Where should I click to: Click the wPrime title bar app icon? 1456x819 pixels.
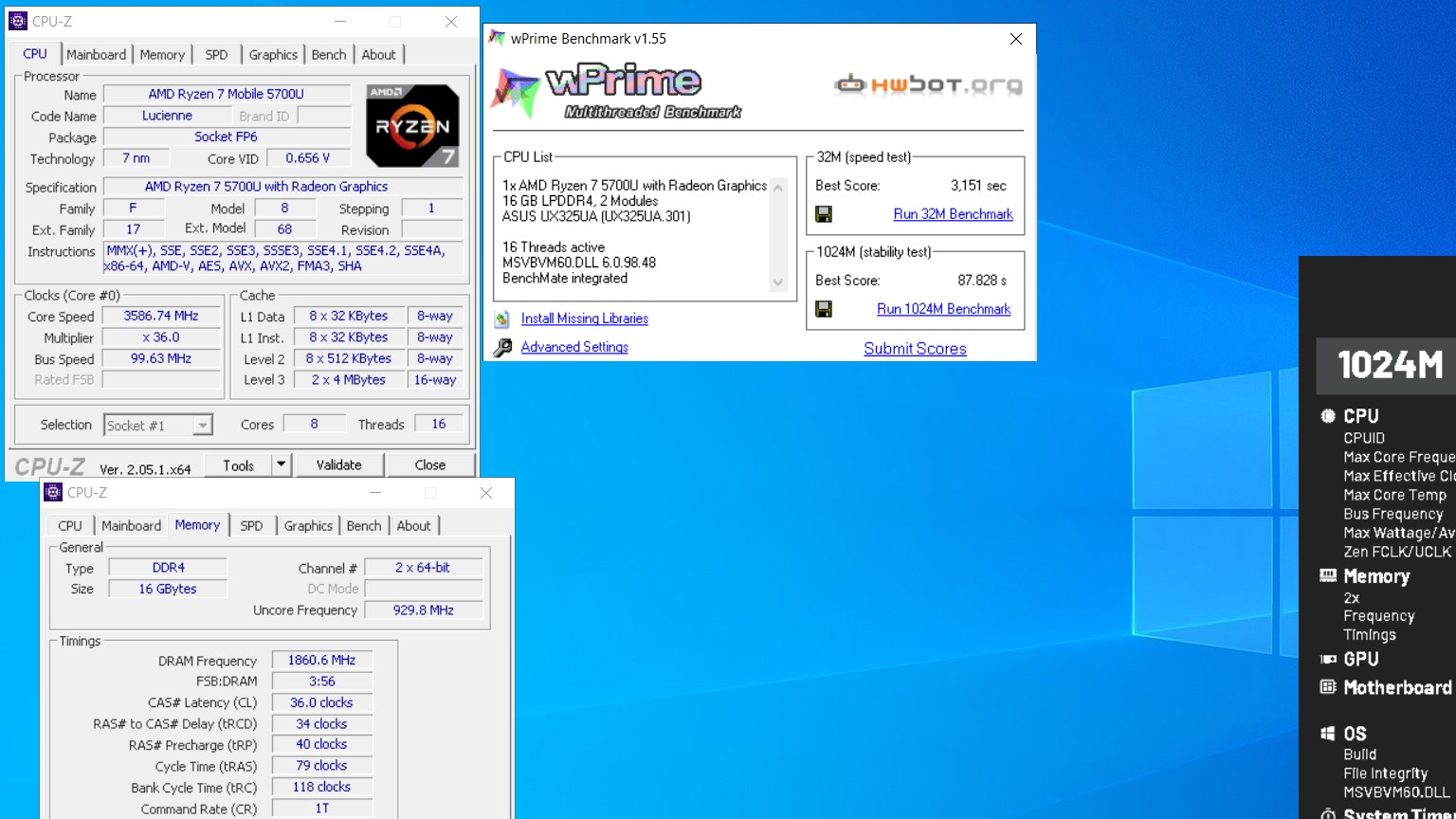(497, 39)
